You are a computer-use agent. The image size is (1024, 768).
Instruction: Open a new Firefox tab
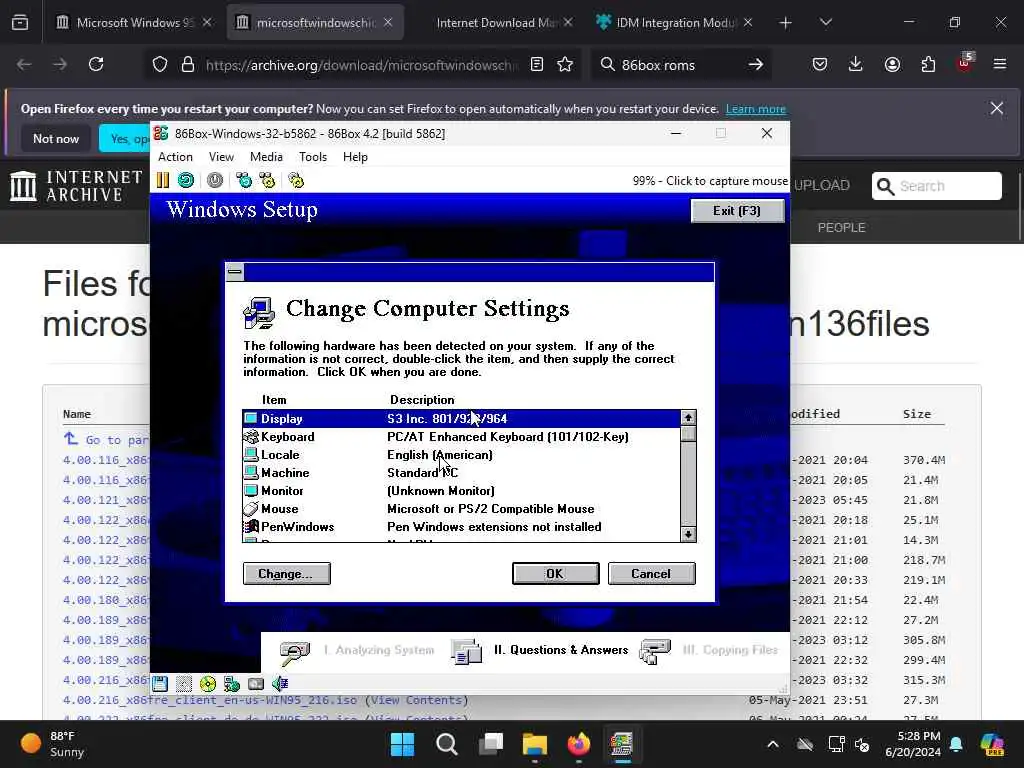click(786, 23)
